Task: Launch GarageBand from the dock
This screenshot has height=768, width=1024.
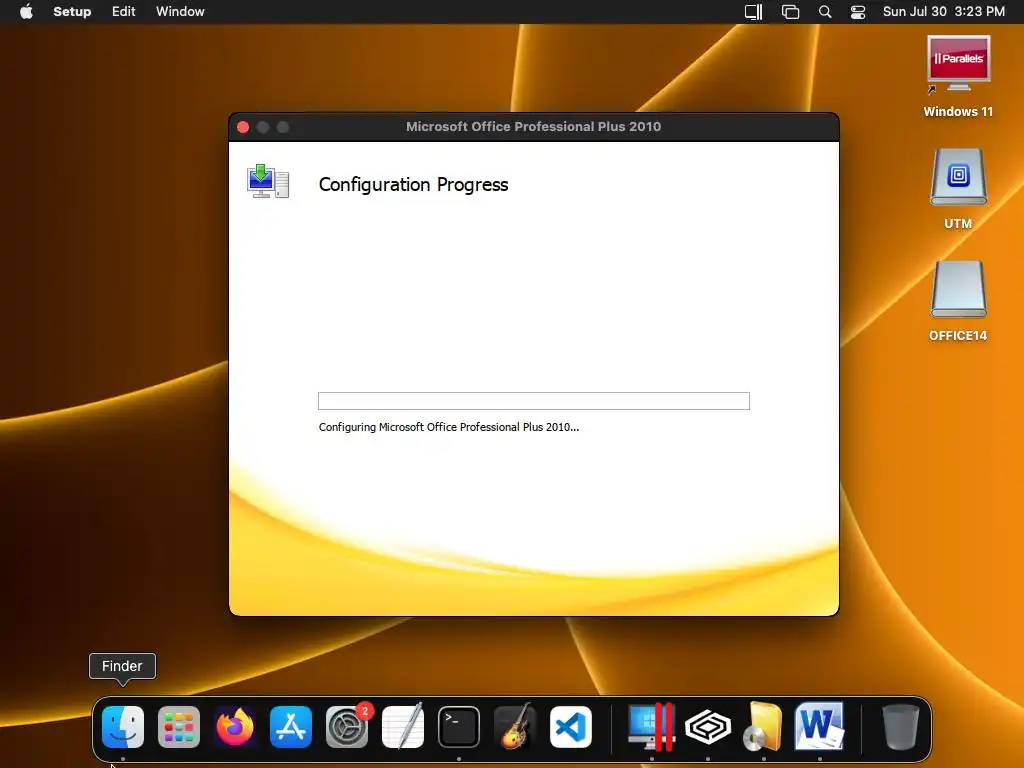Action: point(515,727)
